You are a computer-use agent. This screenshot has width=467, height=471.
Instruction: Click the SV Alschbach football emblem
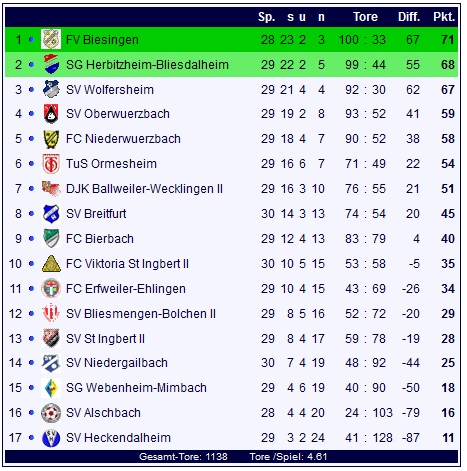pos(51,413)
